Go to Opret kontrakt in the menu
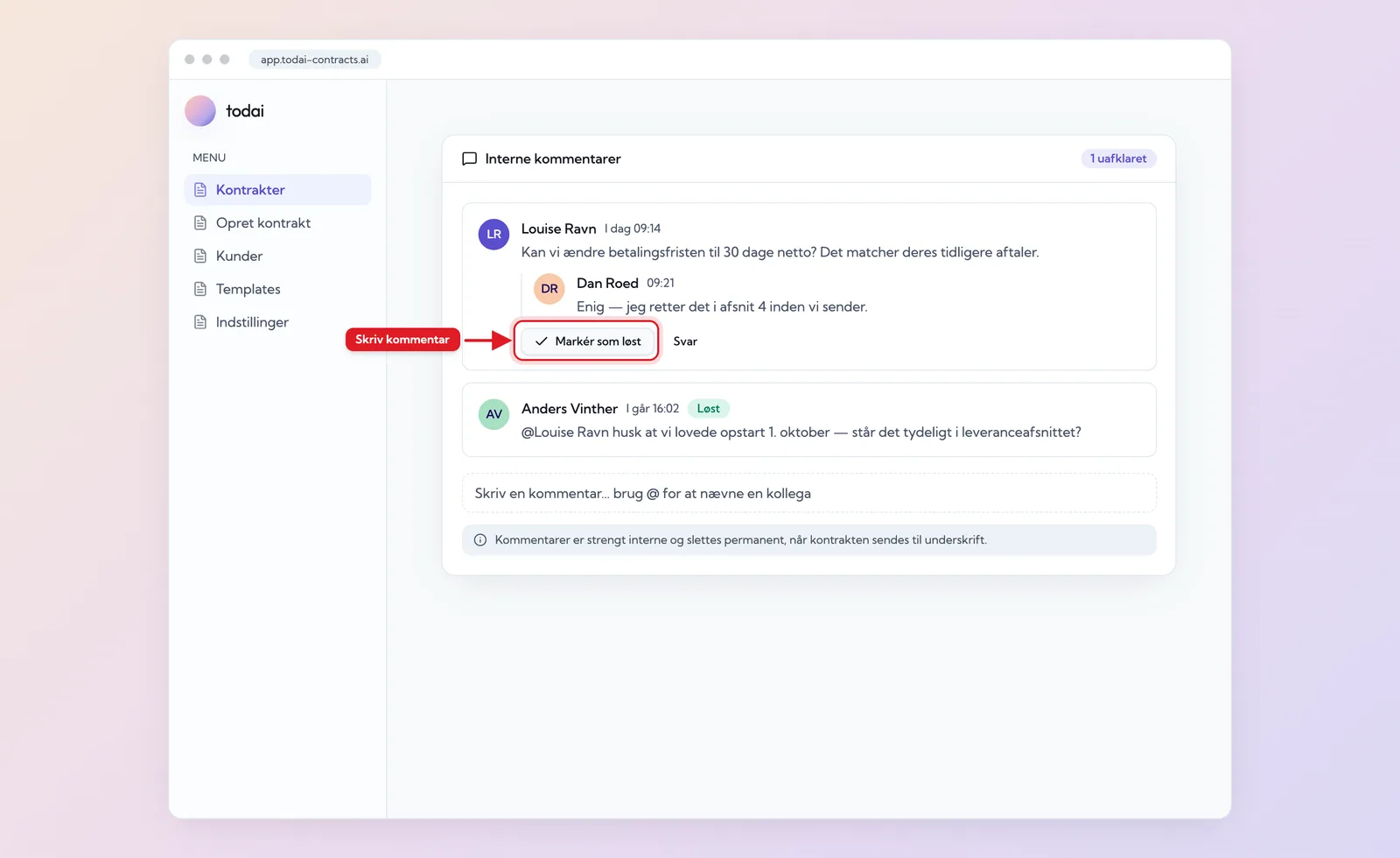The height and width of the screenshot is (858, 1400). (x=278, y=223)
